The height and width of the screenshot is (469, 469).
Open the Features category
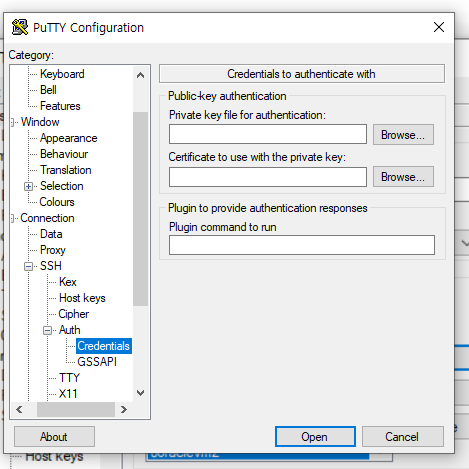point(60,106)
